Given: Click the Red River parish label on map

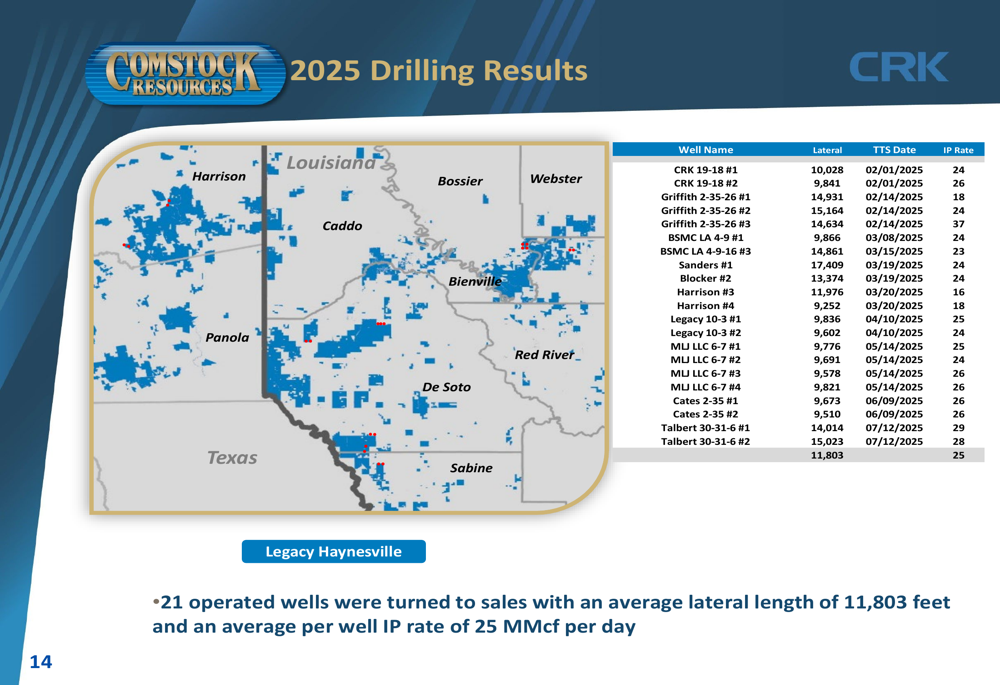Looking at the screenshot, I should 545,355.
